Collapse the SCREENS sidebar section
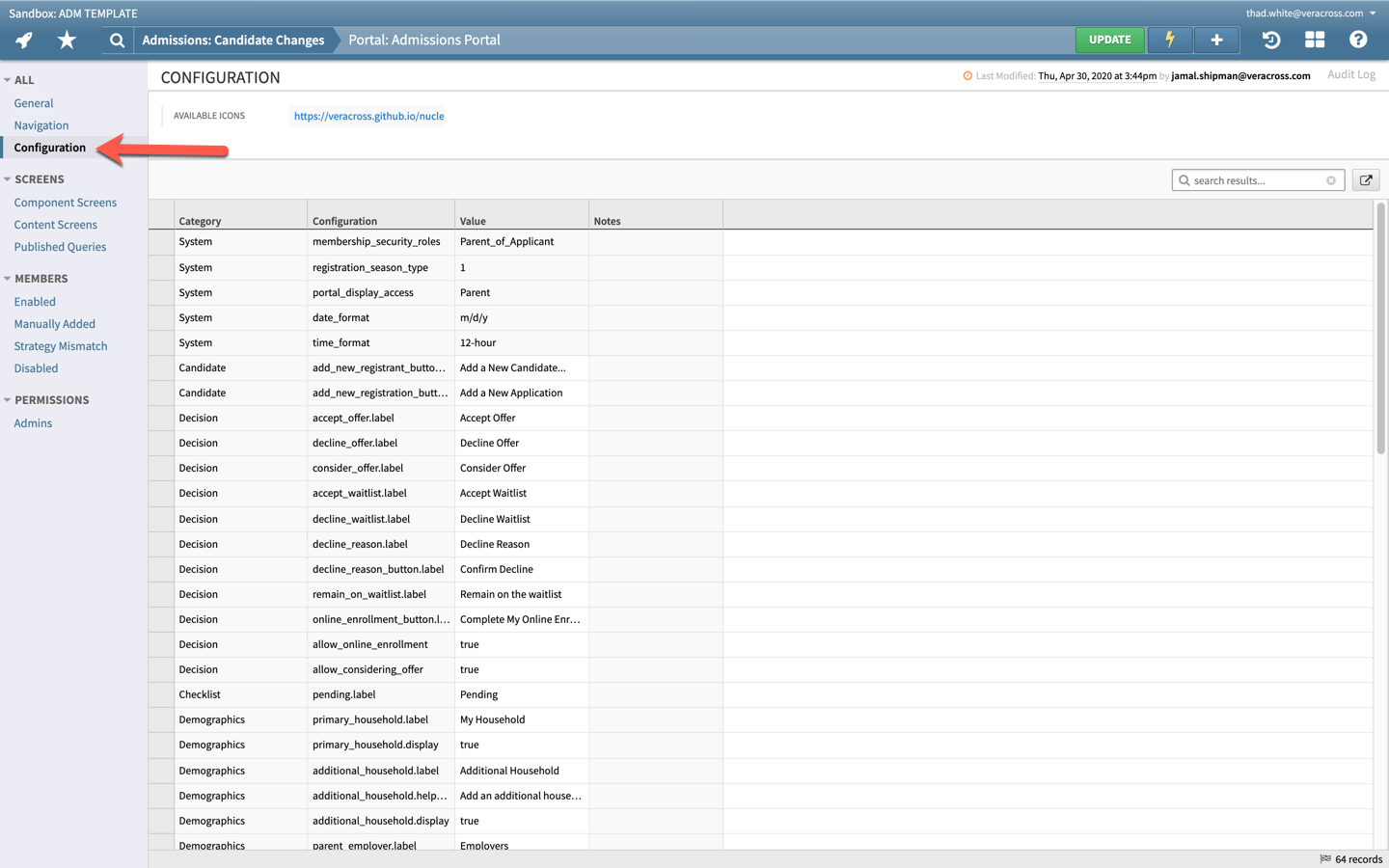 [x=8, y=179]
